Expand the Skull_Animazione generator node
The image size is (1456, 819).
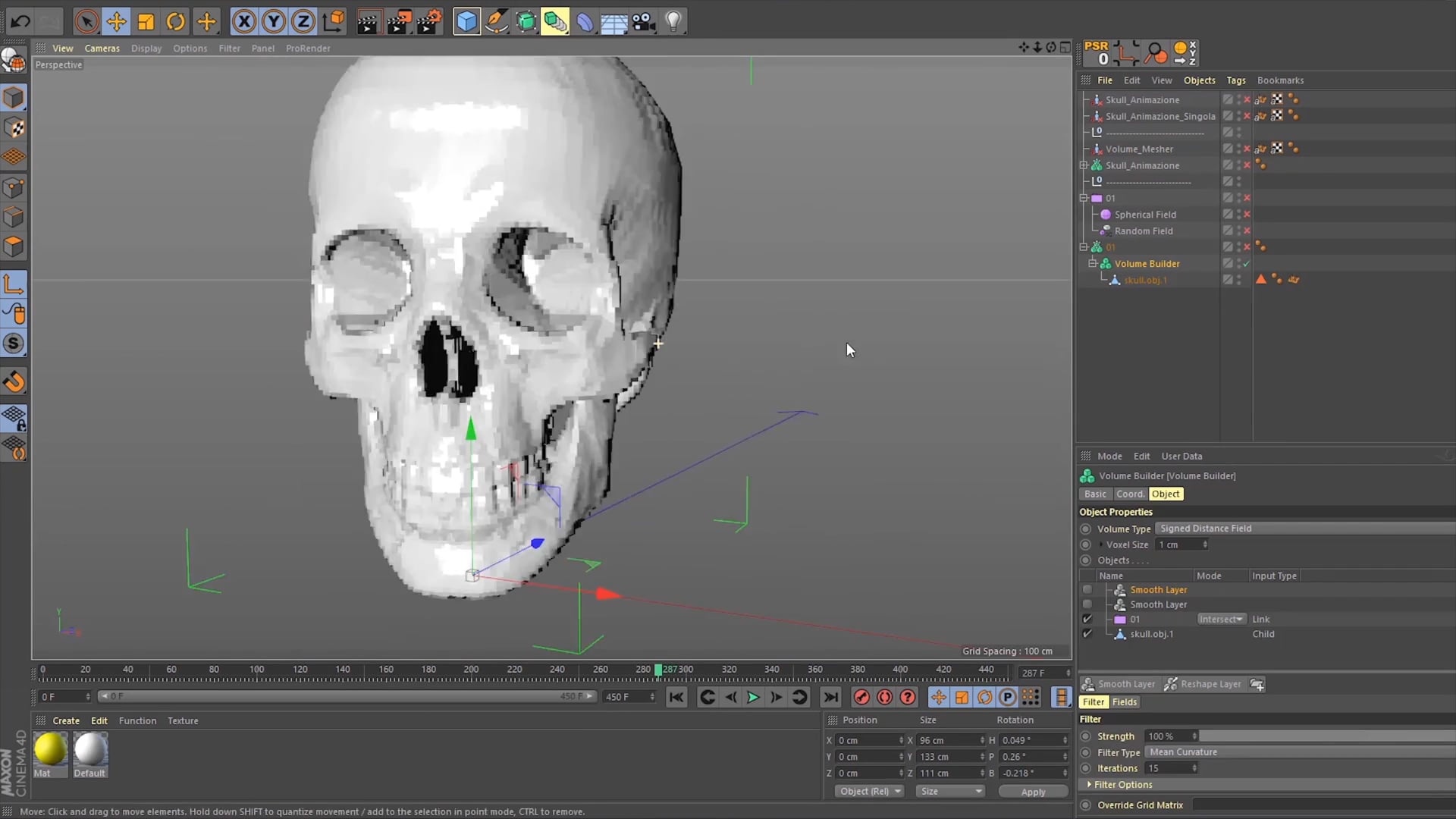1083,165
